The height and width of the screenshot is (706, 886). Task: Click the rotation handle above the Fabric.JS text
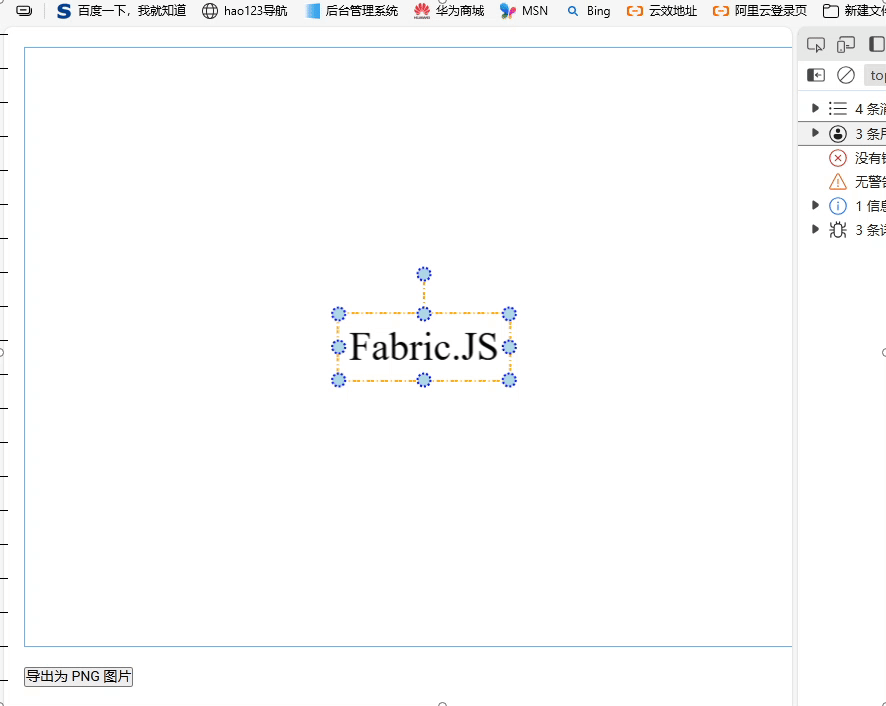coord(423,273)
